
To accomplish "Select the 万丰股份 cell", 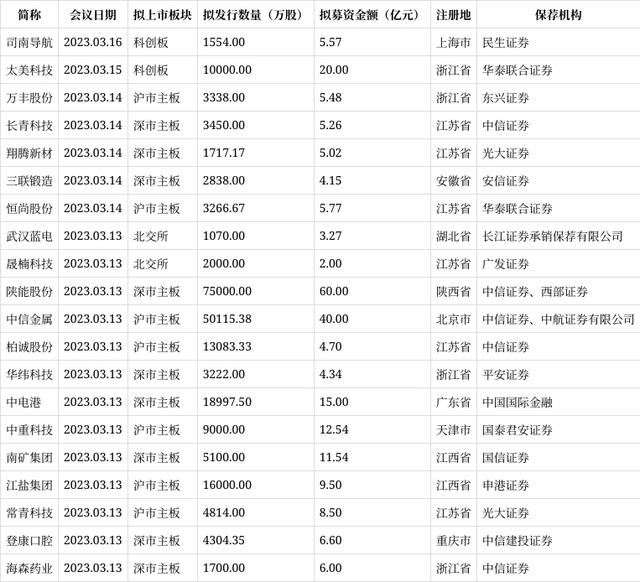I will tap(29, 98).
